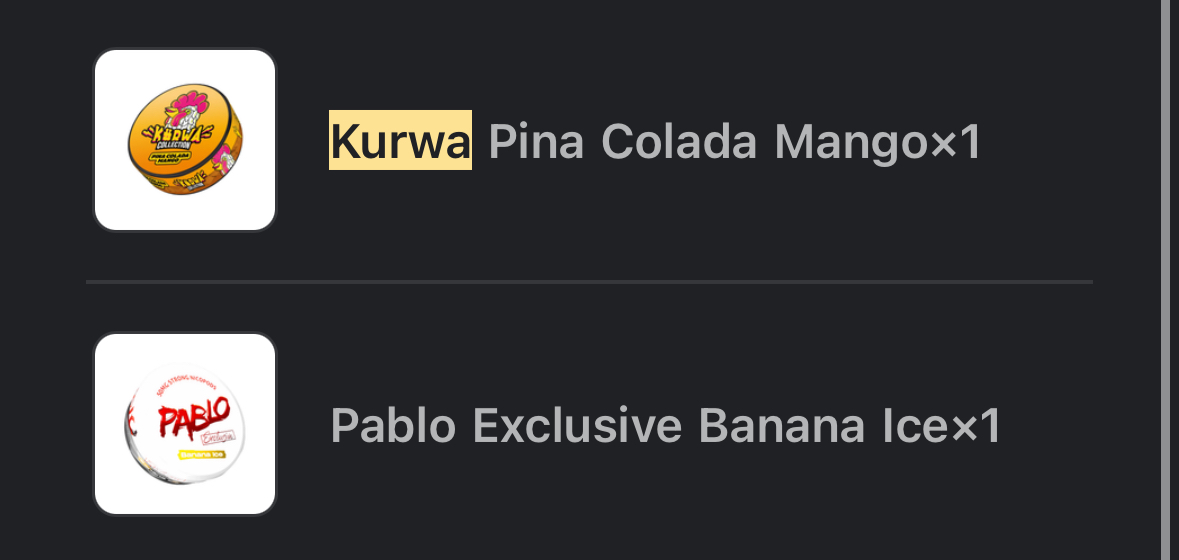
Task: Select the highlighted Kurwa search match
Action: click(400, 140)
